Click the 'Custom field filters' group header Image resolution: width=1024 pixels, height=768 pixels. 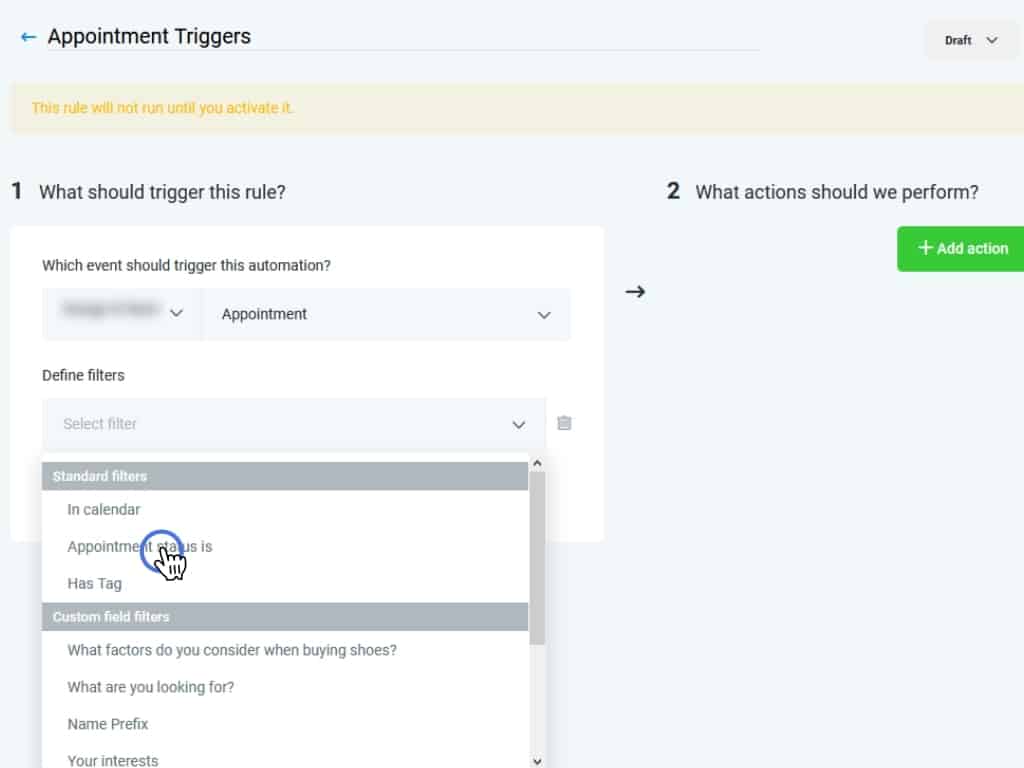point(285,616)
